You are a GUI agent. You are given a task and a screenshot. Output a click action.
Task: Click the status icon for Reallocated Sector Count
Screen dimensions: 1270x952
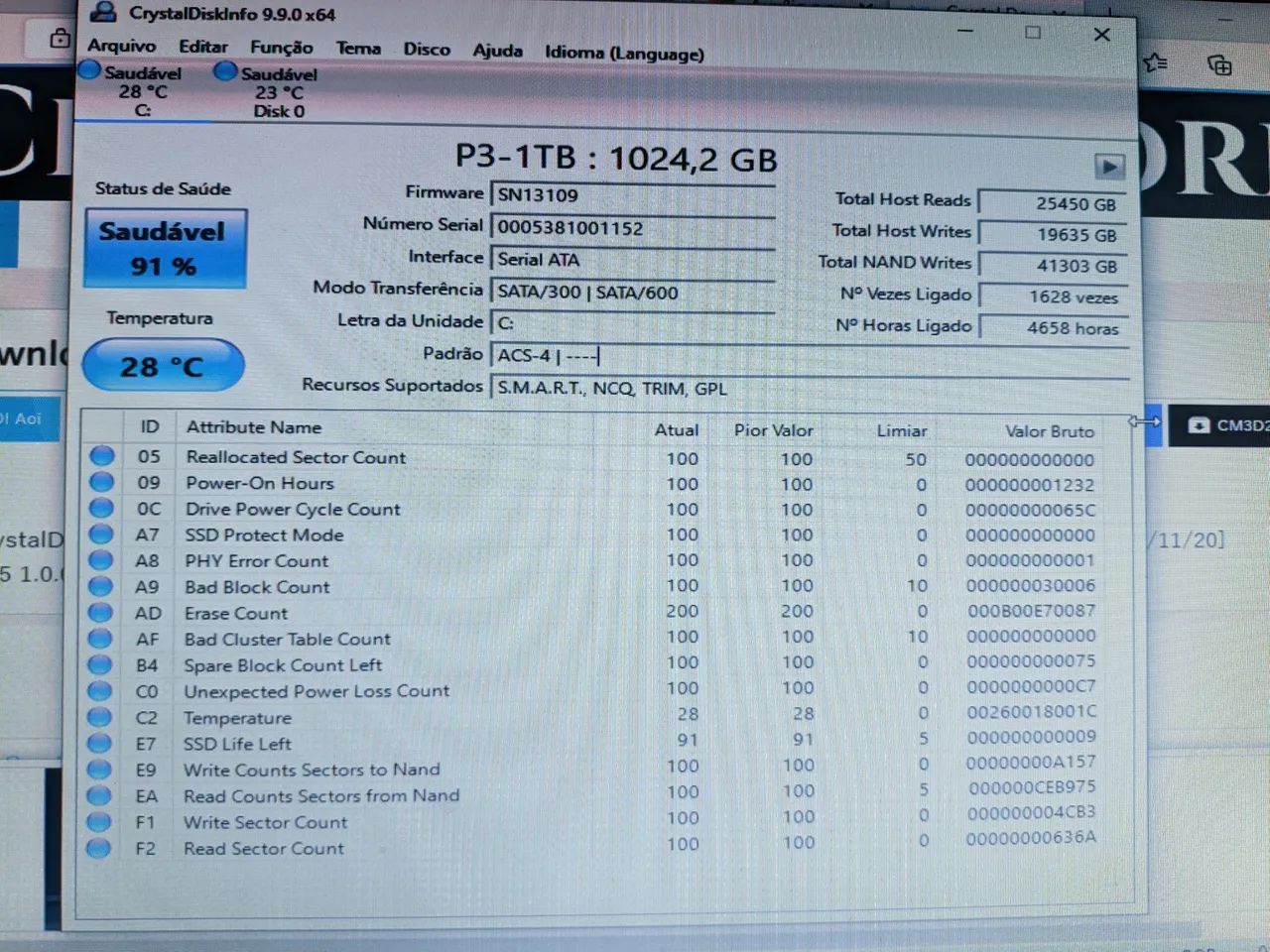(x=101, y=456)
